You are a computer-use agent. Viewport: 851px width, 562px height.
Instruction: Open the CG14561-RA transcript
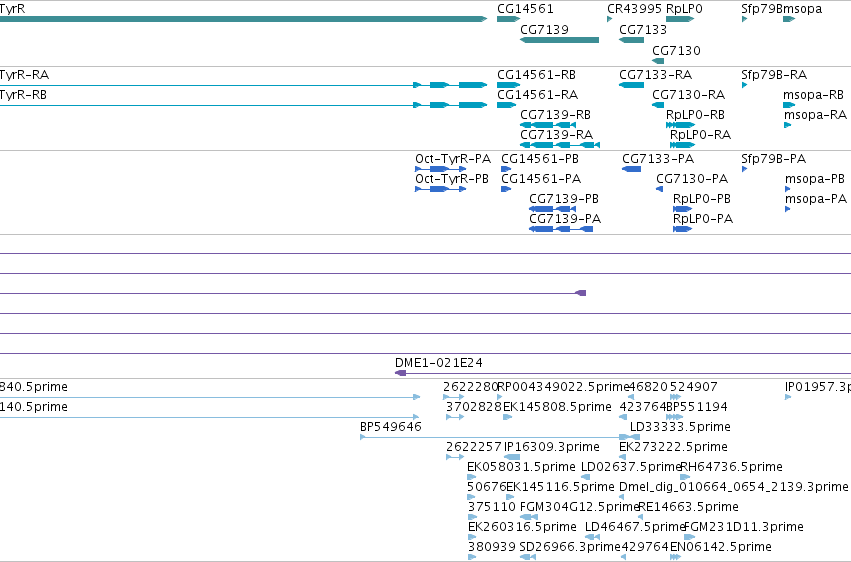[x=506, y=105]
